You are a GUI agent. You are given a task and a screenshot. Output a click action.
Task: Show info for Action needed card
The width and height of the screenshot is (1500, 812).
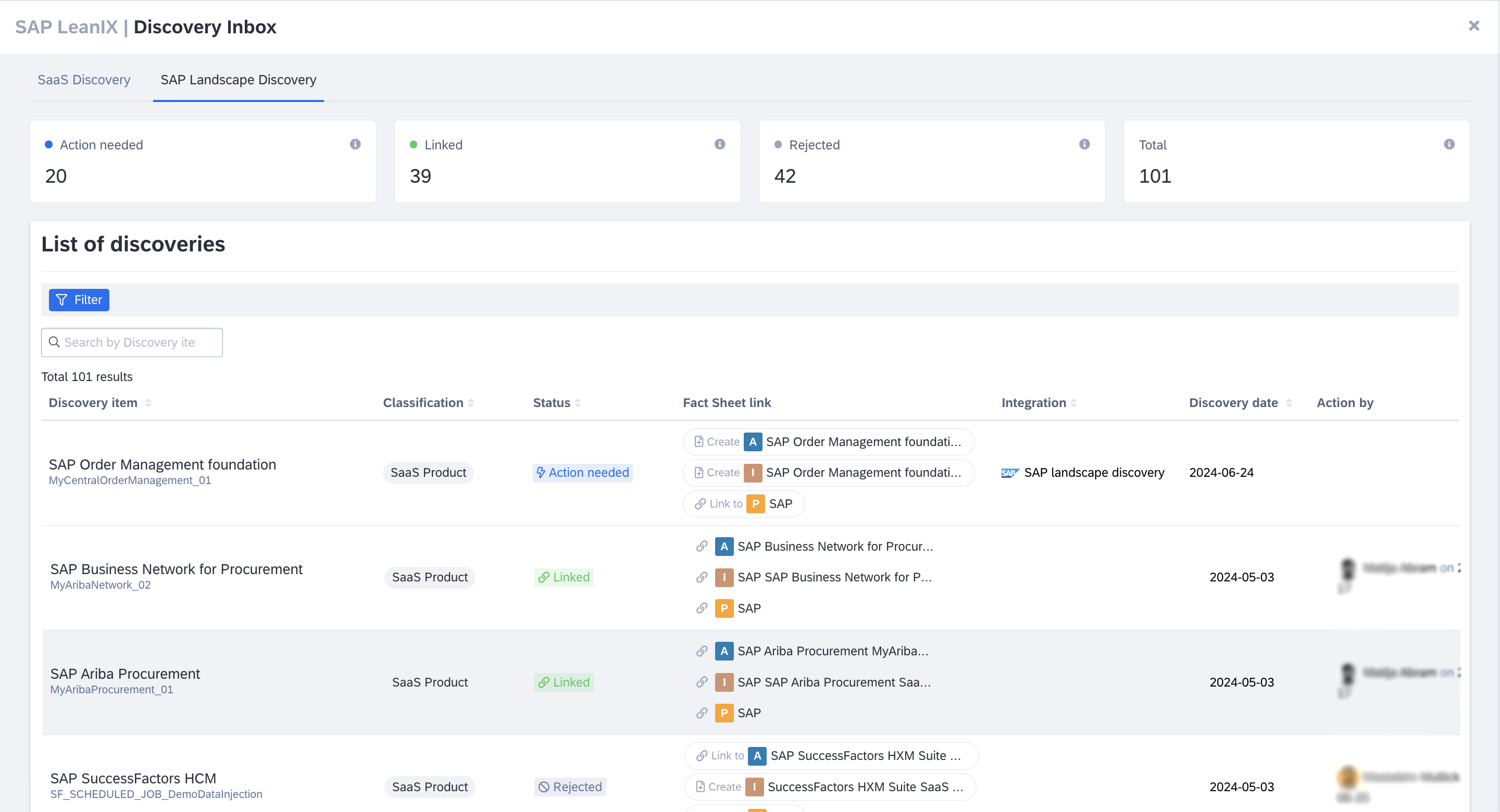pos(355,144)
